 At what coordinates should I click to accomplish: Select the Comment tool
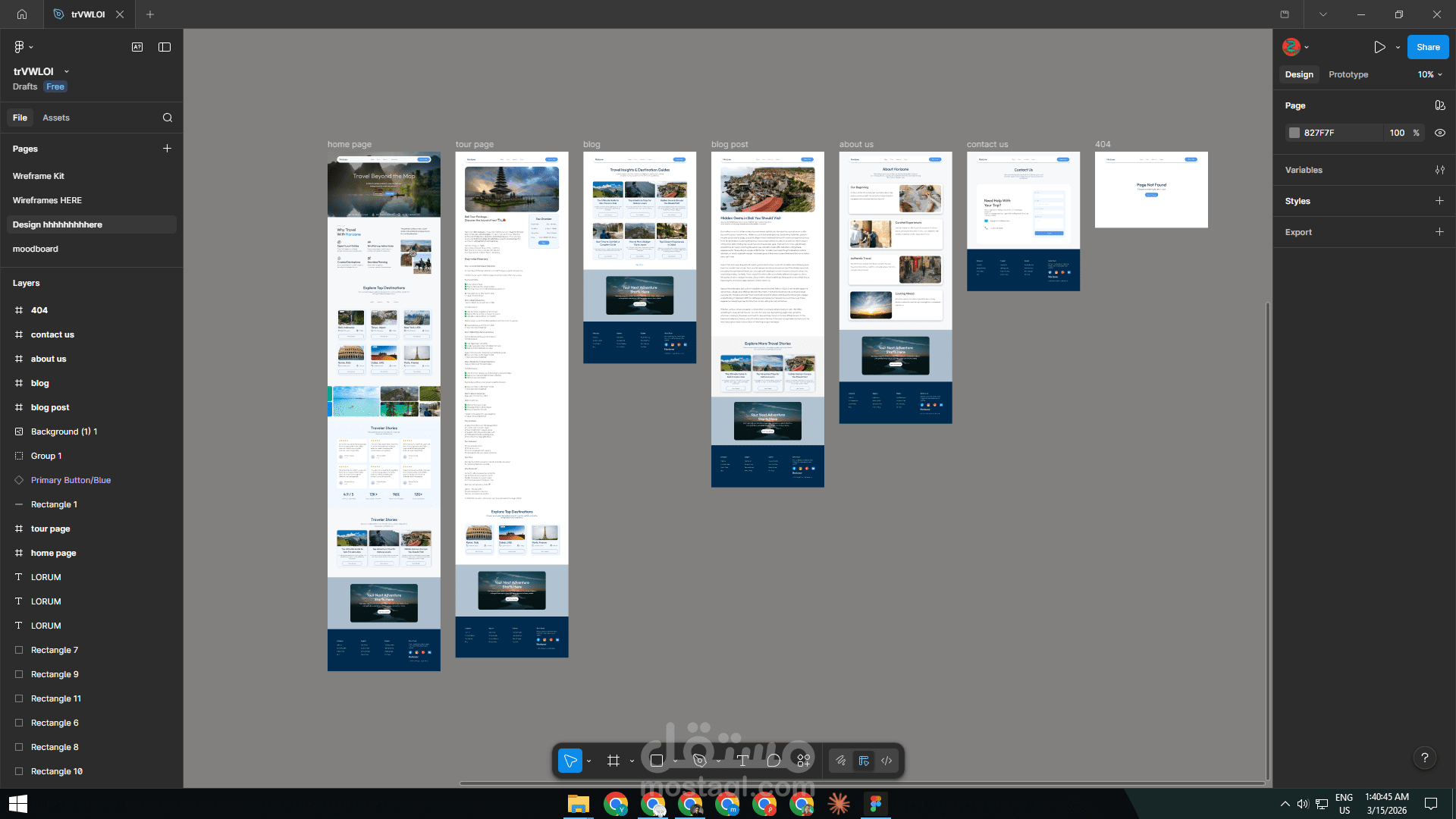pyautogui.click(x=773, y=761)
